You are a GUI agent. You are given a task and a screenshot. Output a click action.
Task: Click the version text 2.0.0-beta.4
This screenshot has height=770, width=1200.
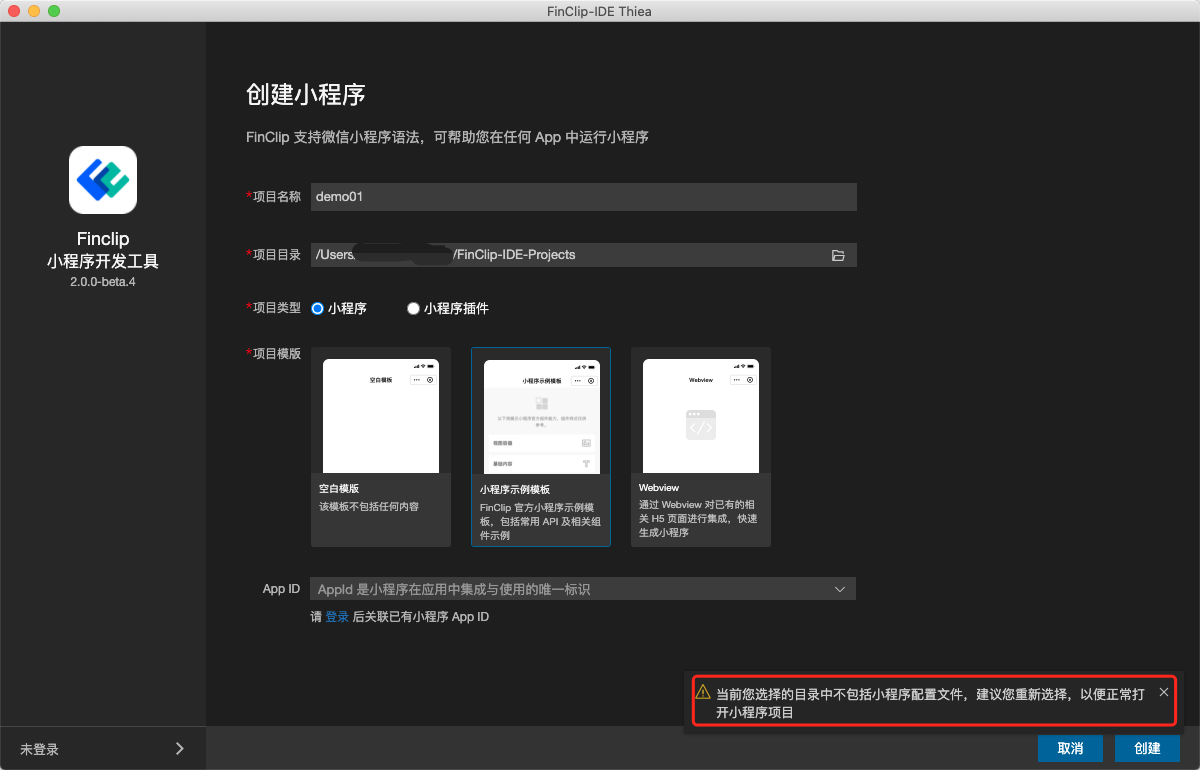103,282
